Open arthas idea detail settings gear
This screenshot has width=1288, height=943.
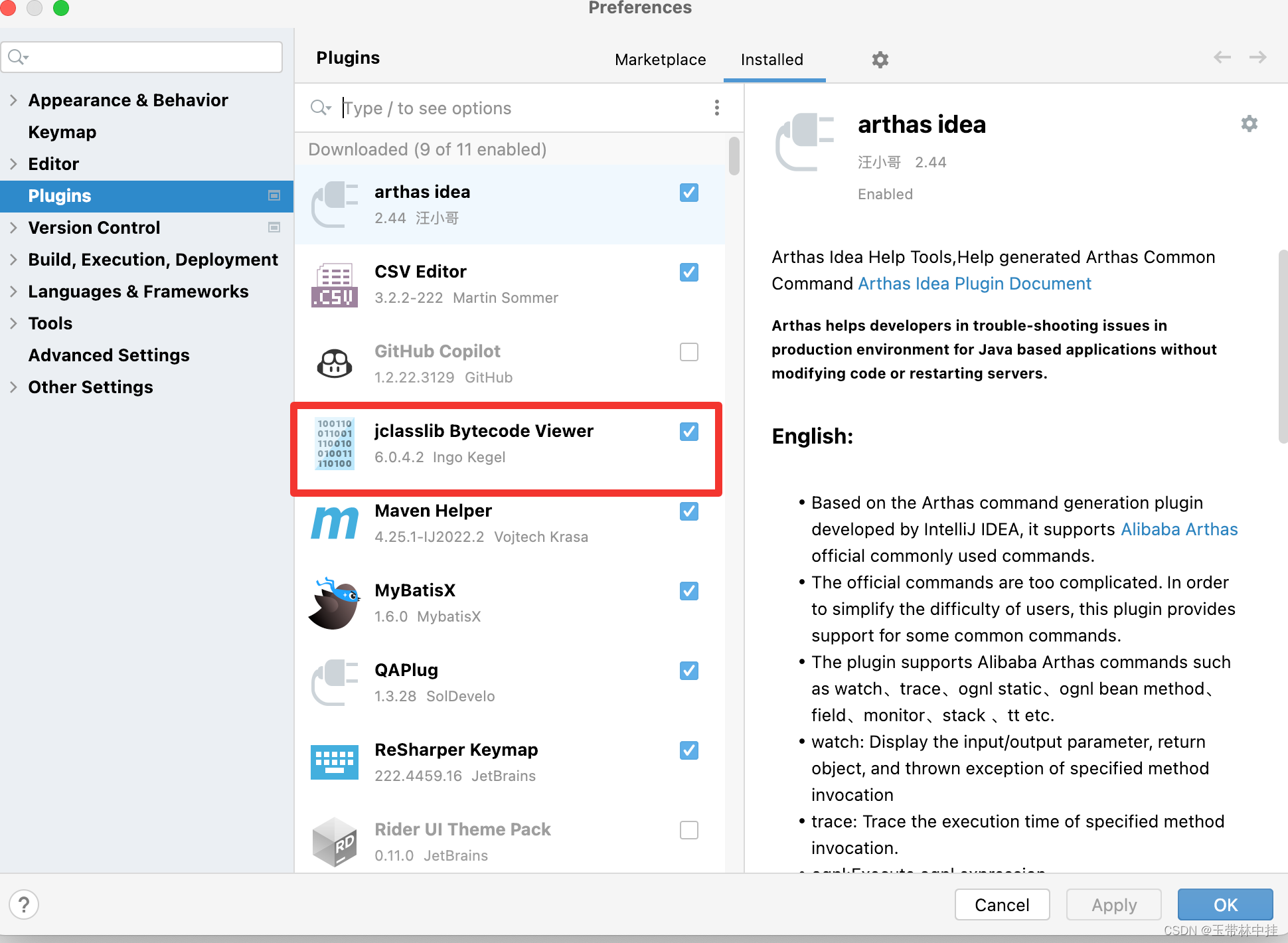(1249, 124)
